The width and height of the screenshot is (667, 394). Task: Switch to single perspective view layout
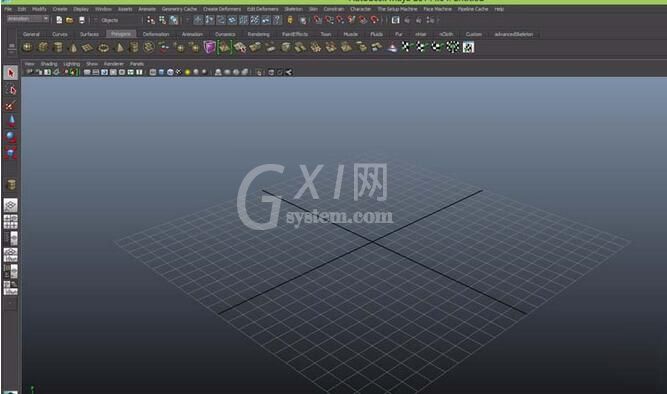(11, 205)
